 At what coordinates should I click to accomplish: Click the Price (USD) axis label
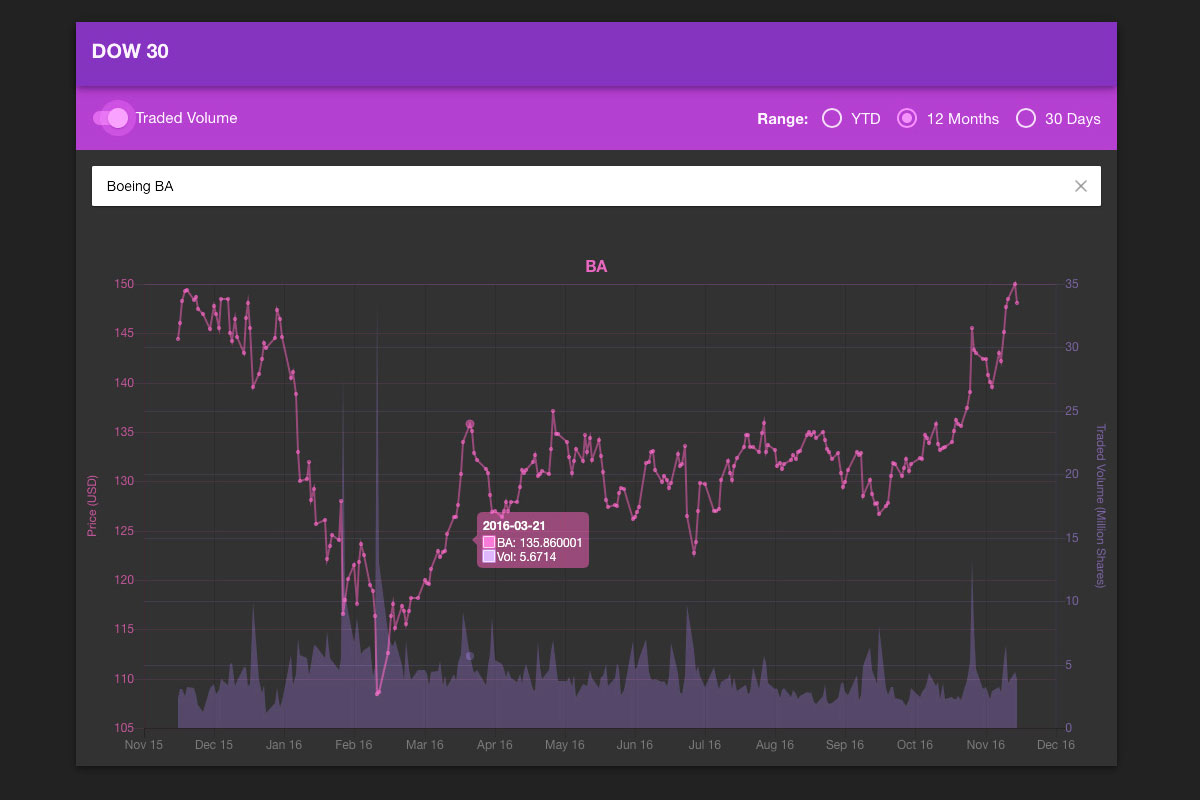(92, 505)
